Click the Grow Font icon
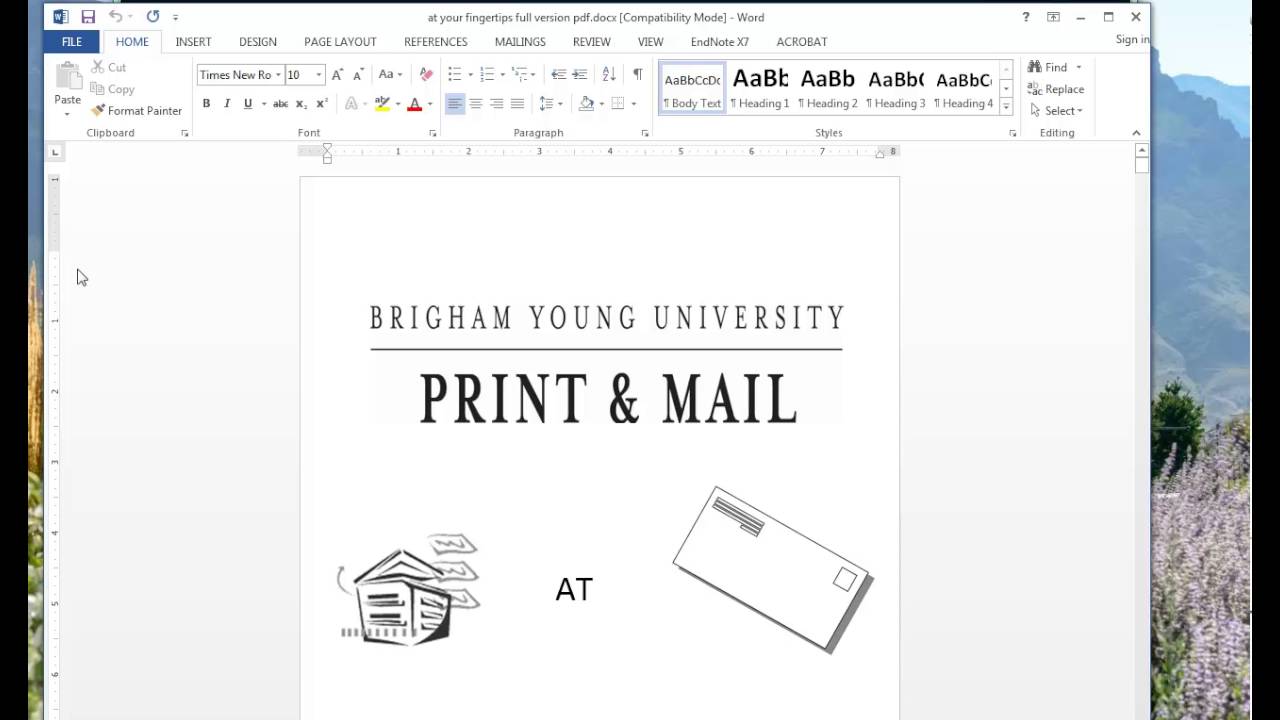The width and height of the screenshot is (1280, 720). (x=337, y=75)
